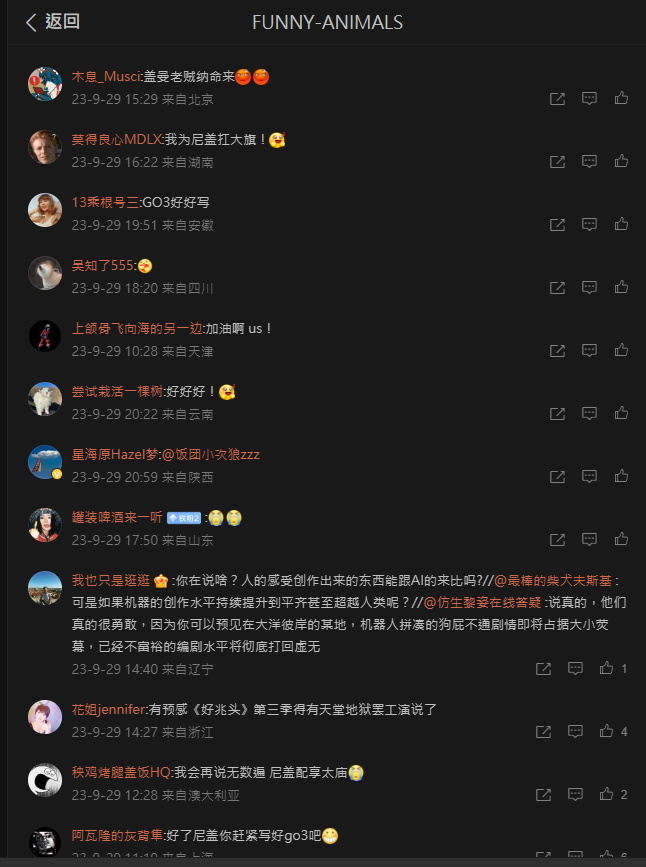Reply to 上颌骨飞向海的另一边's comment
The height and width of the screenshot is (867, 646).
pos(589,351)
